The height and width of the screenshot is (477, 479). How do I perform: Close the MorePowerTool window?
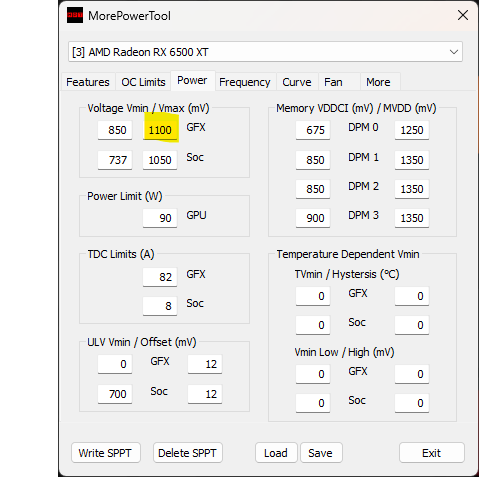pyautogui.click(x=463, y=15)
